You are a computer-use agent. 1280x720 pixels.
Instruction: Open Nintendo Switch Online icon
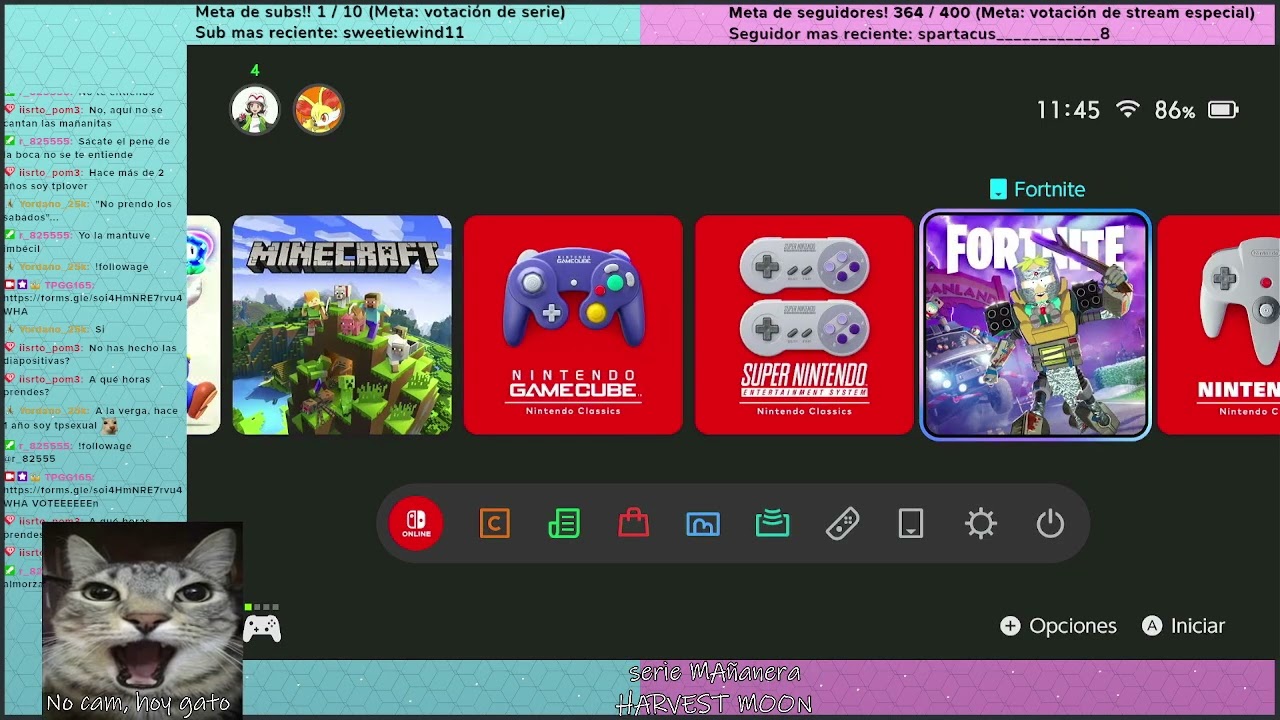pos(416,523)
